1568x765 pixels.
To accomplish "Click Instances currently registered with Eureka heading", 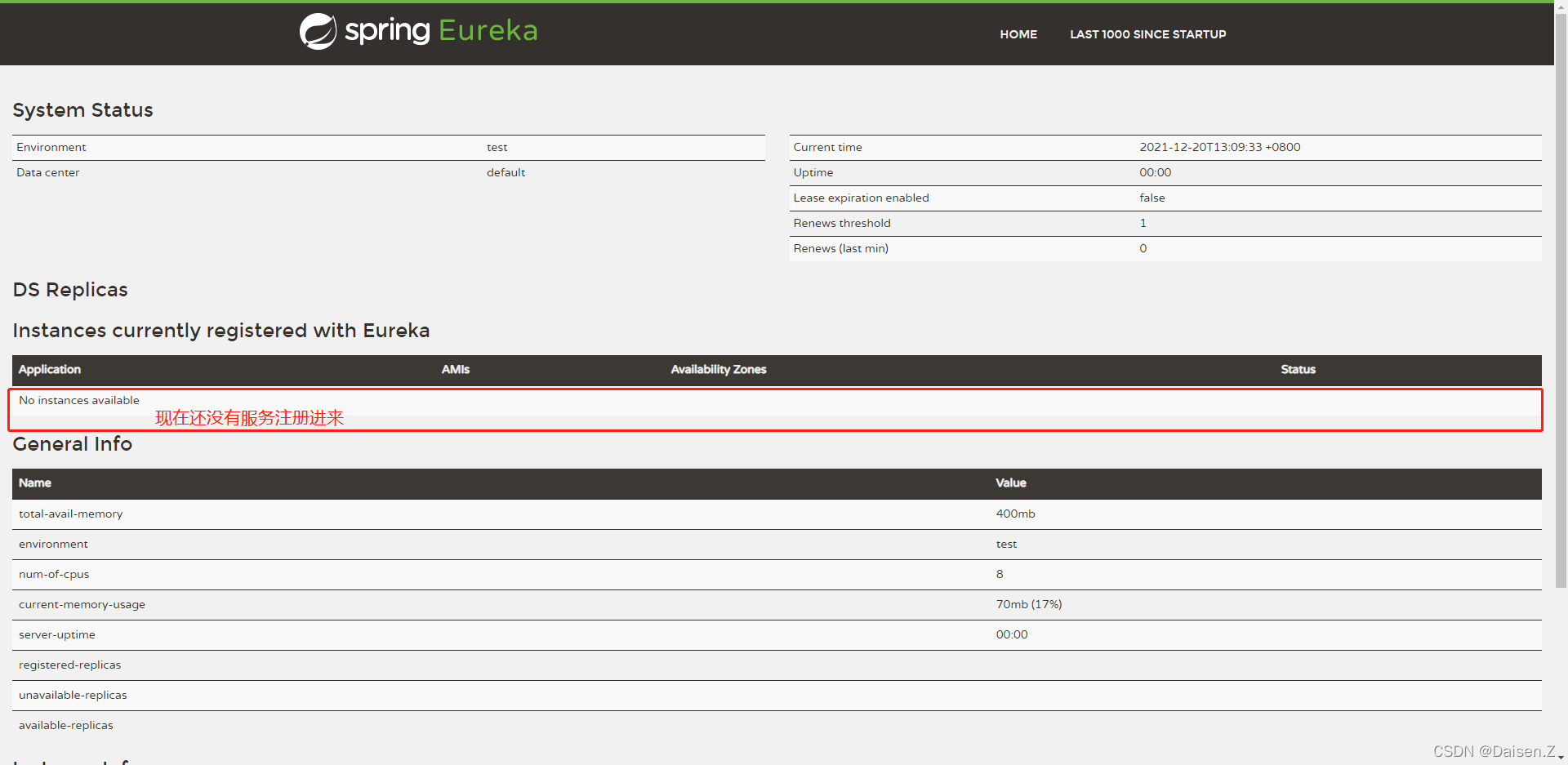I will 220,331.
